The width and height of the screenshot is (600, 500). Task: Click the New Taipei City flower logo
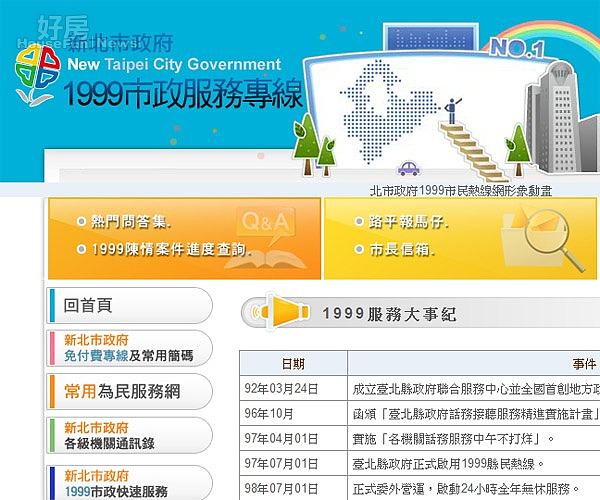pyautogui.click(x=36, y=73)
